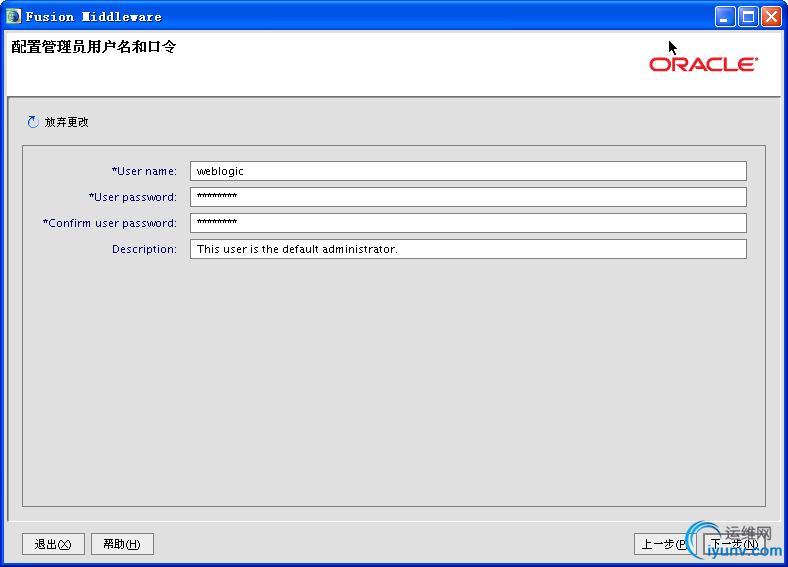The width and height of the screenshot is (788, 567).
Task: Focus the User password field
Action: (x=468, y=197)
